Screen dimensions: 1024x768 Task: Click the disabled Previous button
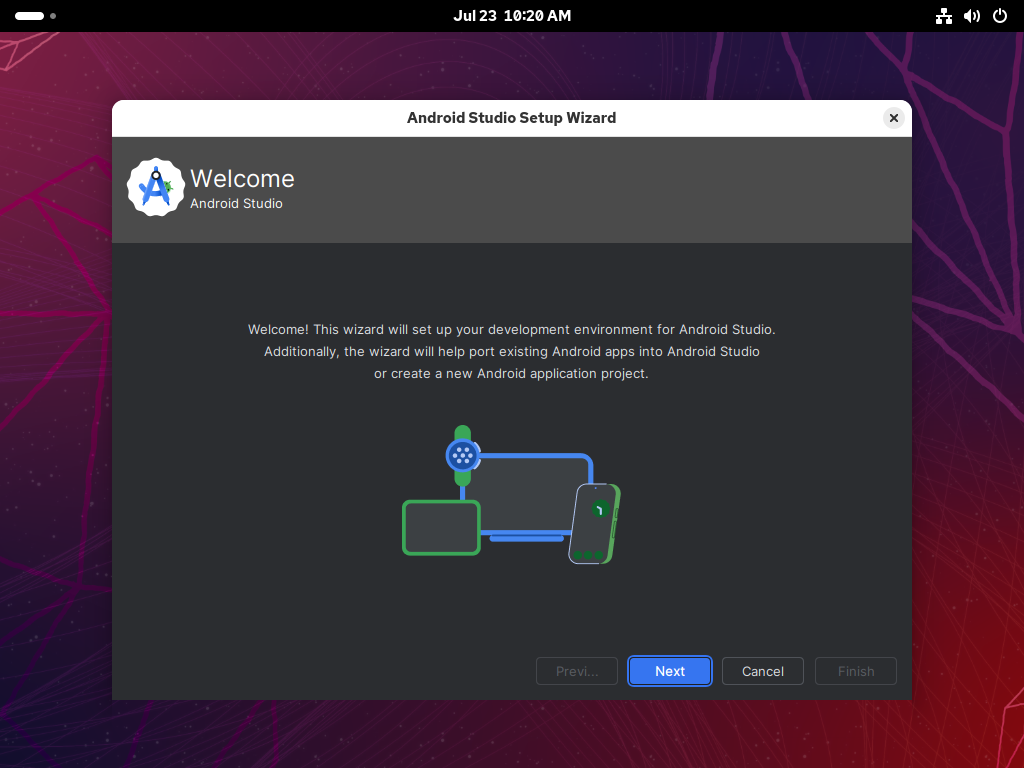point(577,671)
